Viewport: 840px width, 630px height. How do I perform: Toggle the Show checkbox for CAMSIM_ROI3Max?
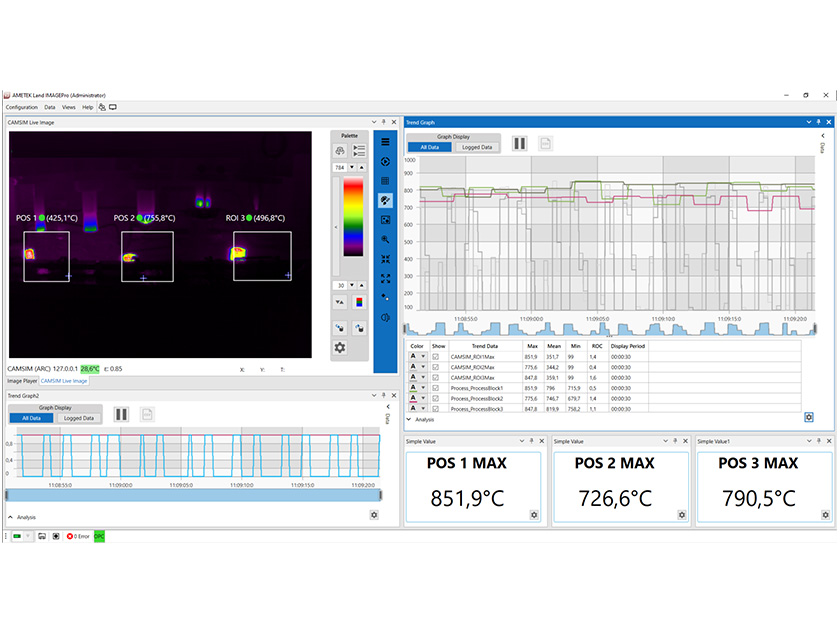[x=435, y=377]
